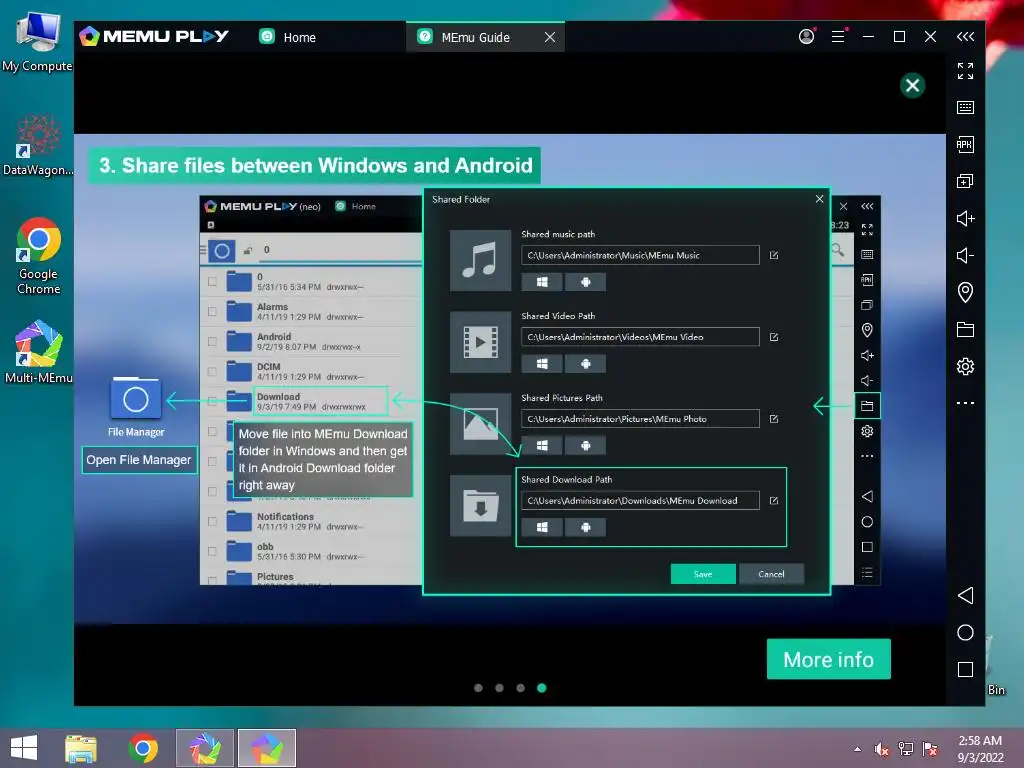Image resolution: width=1024 pixels, height=768 pixels.
Task: Show more sidebar tools via the three dots
Action: [965, 403]
